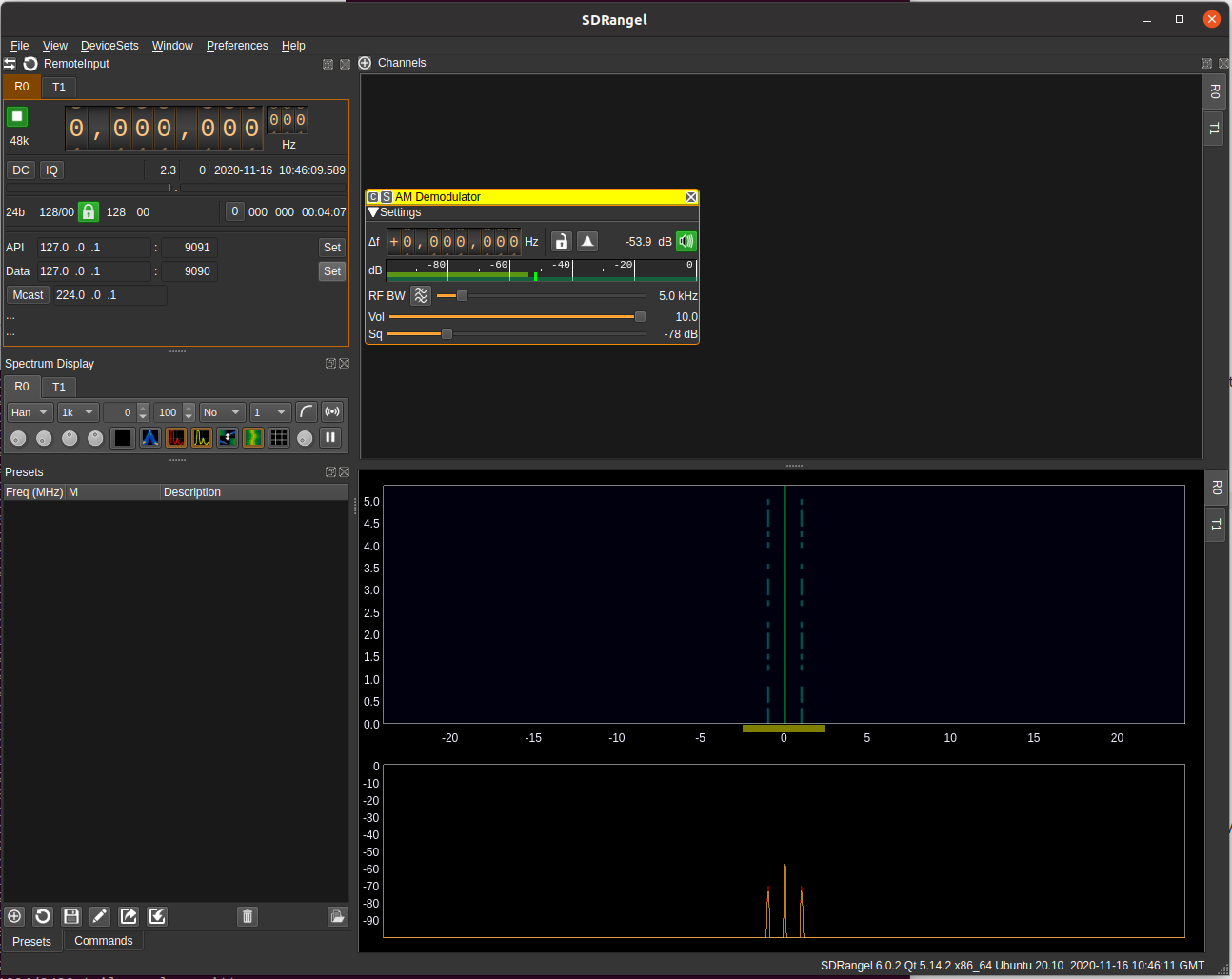The width and height of the screenshot is (1232, 979).
Task: Pause the spectrum display
Action: pyautogui.click(x=330, y=438)
